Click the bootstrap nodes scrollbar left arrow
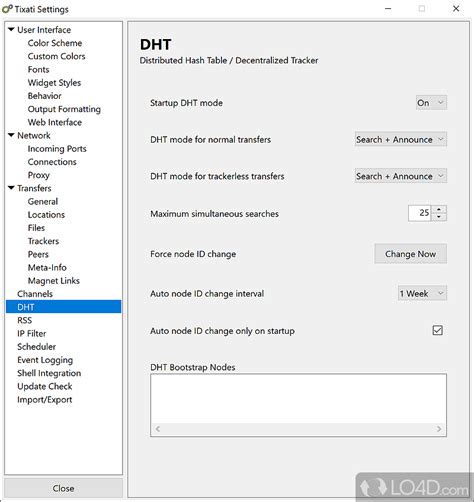This screenshot has width=474, height=502. 158,429
